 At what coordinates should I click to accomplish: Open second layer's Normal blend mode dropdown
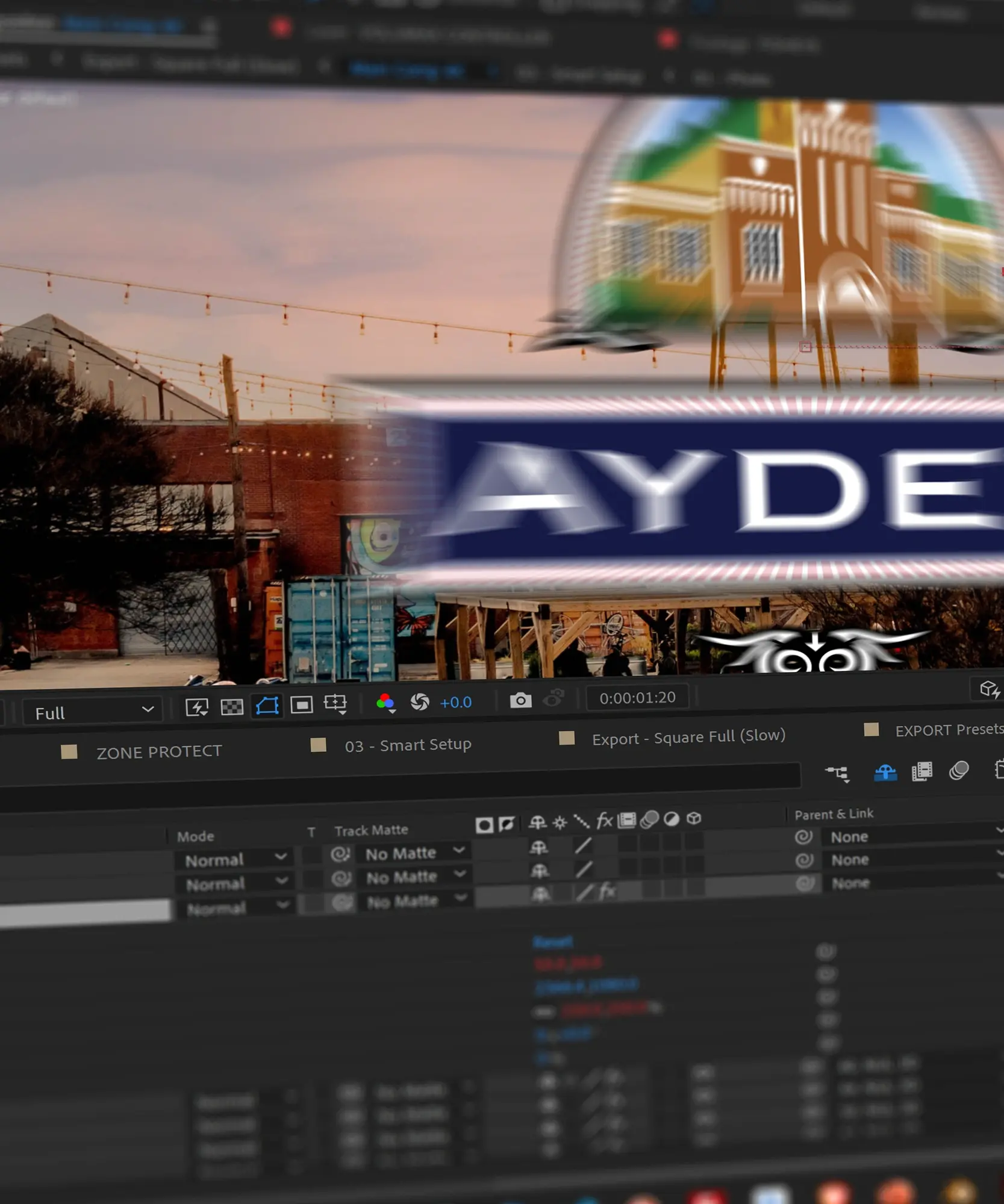pyautogui.click(x=235, y=884)
